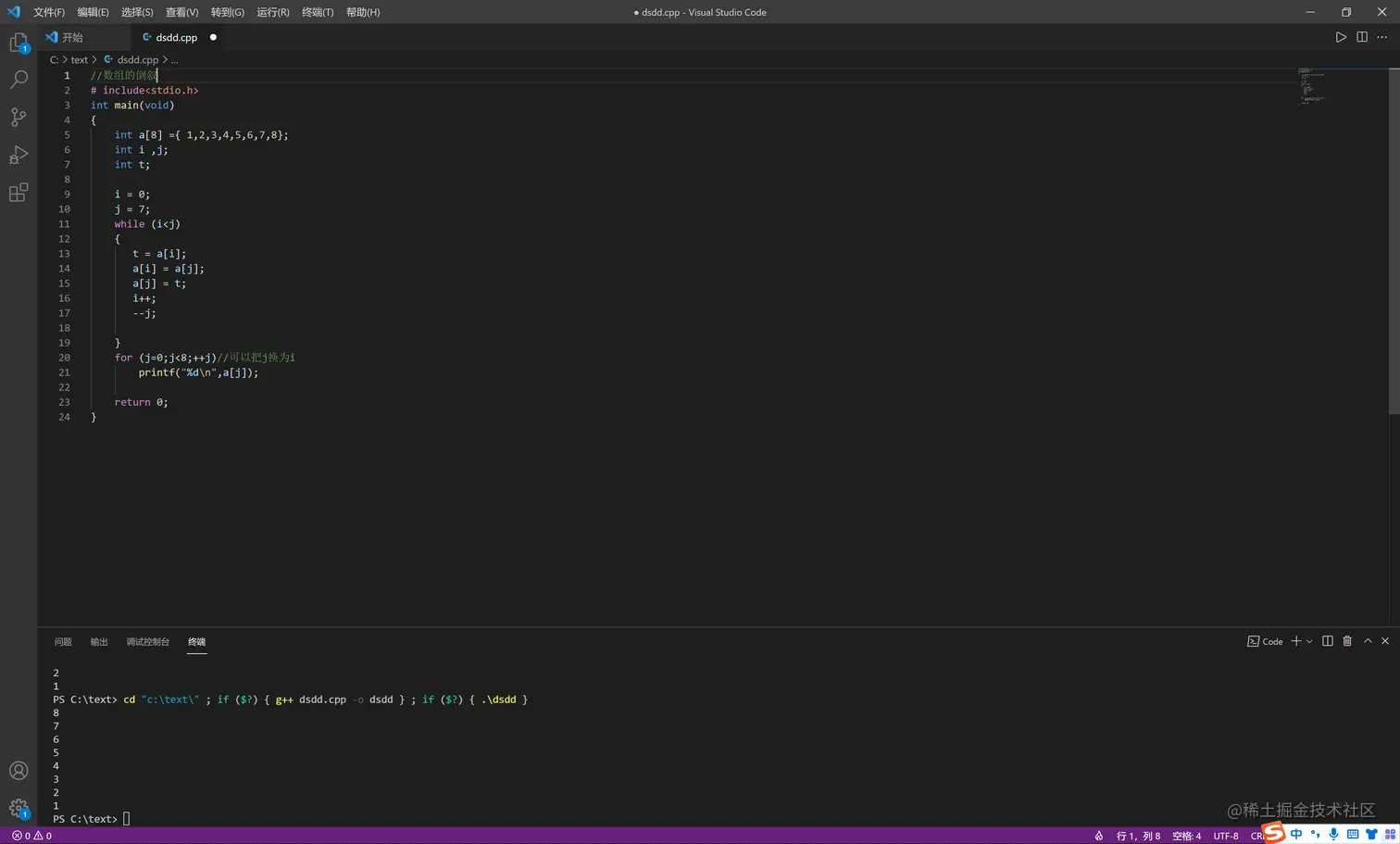Screen dimensions: 1400x844
Task: Click the array declaration 'int a[8]' line
Action: tap(201, 135)
